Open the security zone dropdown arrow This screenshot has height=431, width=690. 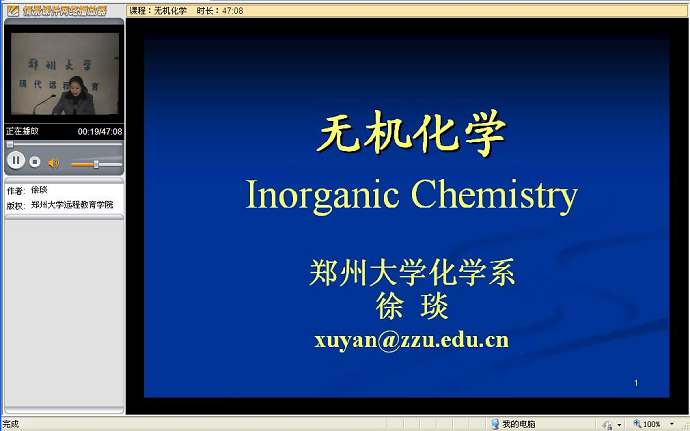(x=620, y=425)
